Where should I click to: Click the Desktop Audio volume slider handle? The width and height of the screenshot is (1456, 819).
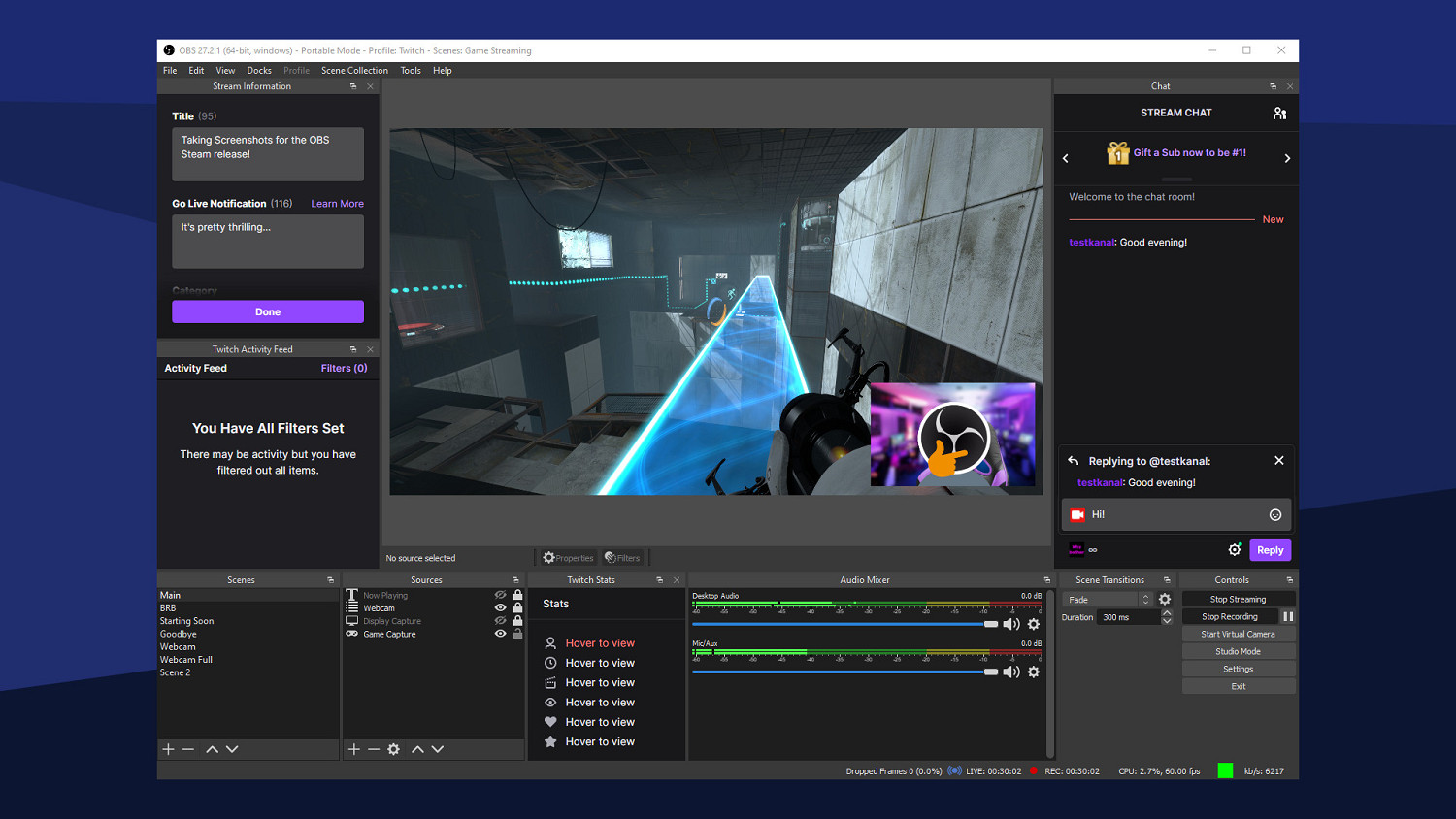[x=991, y=624]
